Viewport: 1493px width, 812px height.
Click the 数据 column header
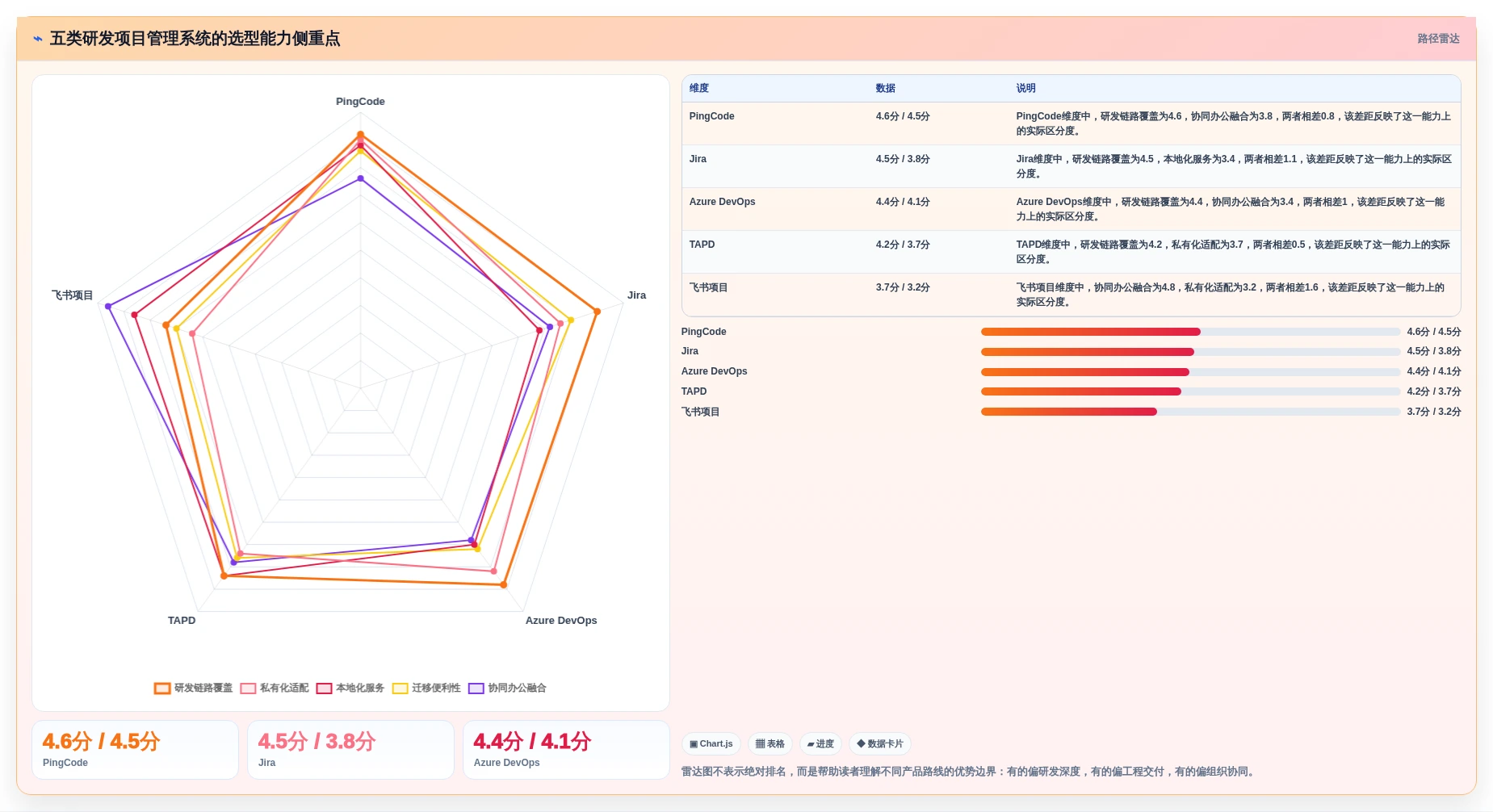(x=886, y=89)
